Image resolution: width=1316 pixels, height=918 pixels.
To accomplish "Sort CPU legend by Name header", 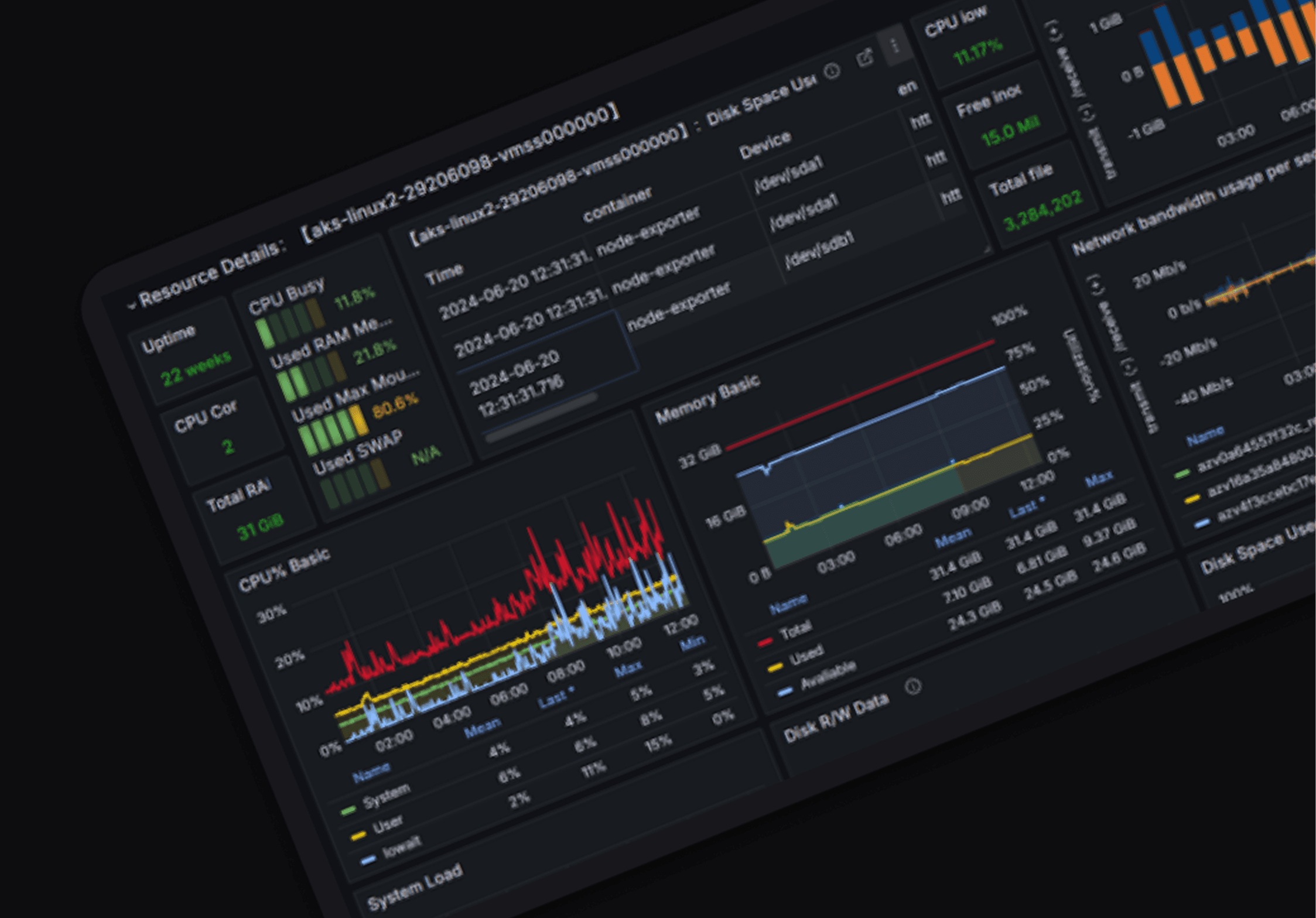I will click(371, 774).
